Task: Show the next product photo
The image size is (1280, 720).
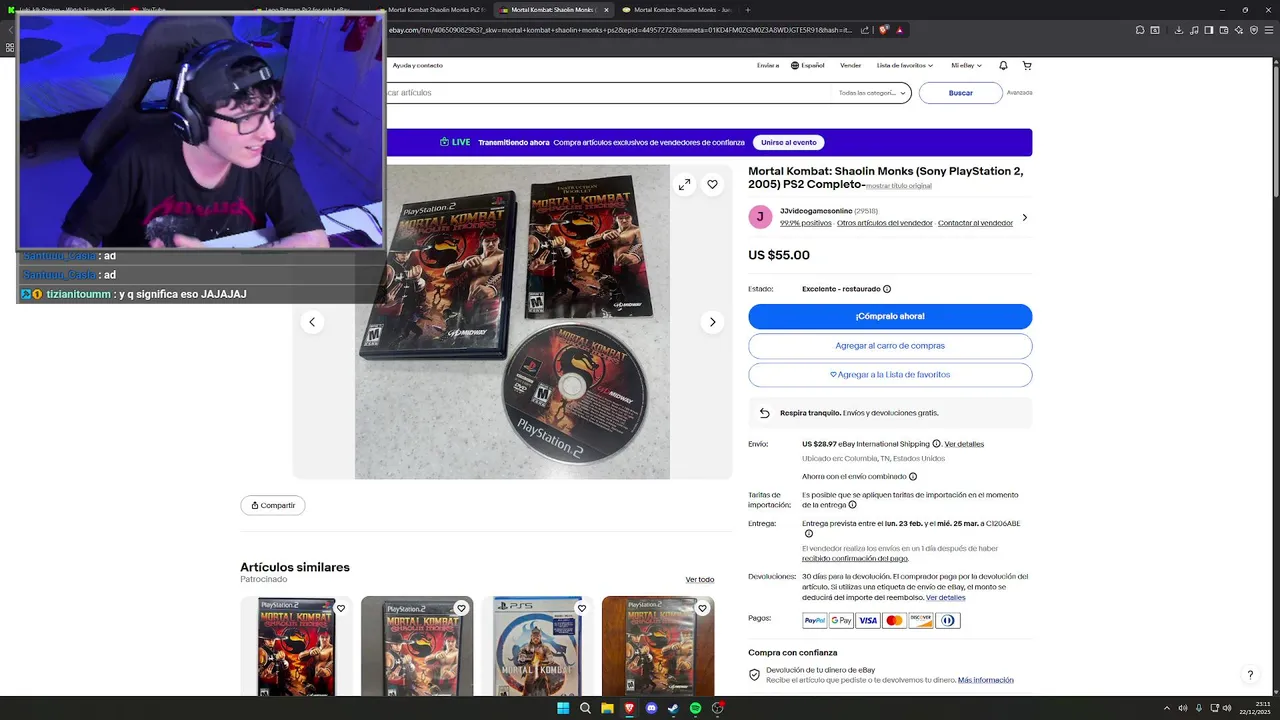Action: point(712,322)
